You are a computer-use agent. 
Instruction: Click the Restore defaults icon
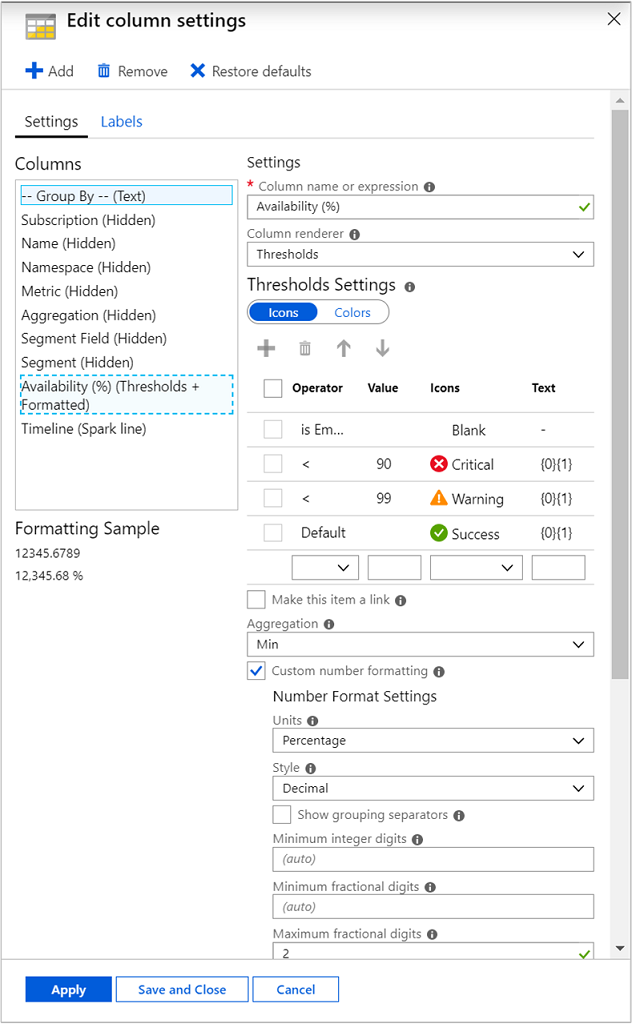click(197, 71)
